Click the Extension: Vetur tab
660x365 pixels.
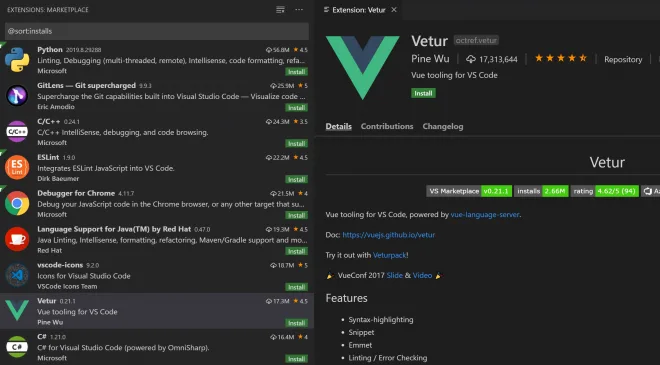click(359, 10)
